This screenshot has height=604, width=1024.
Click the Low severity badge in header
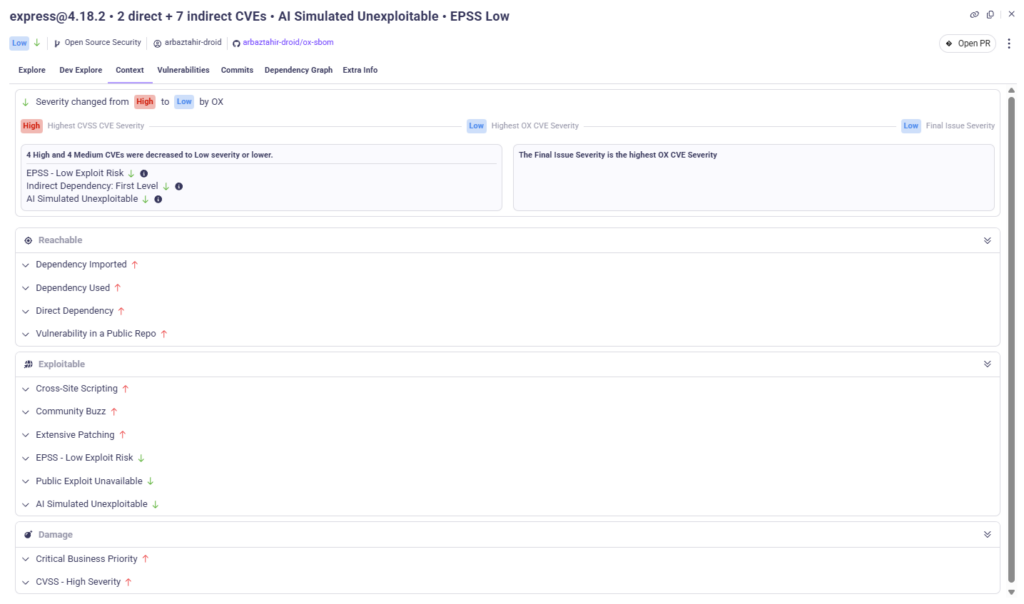click(x=19, y=43)
